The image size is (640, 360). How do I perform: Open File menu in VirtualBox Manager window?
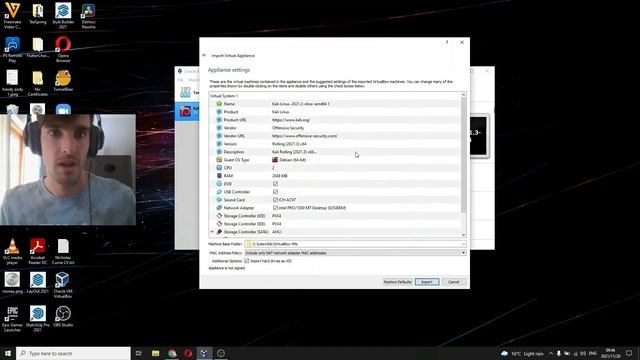[x=180, y=80]
